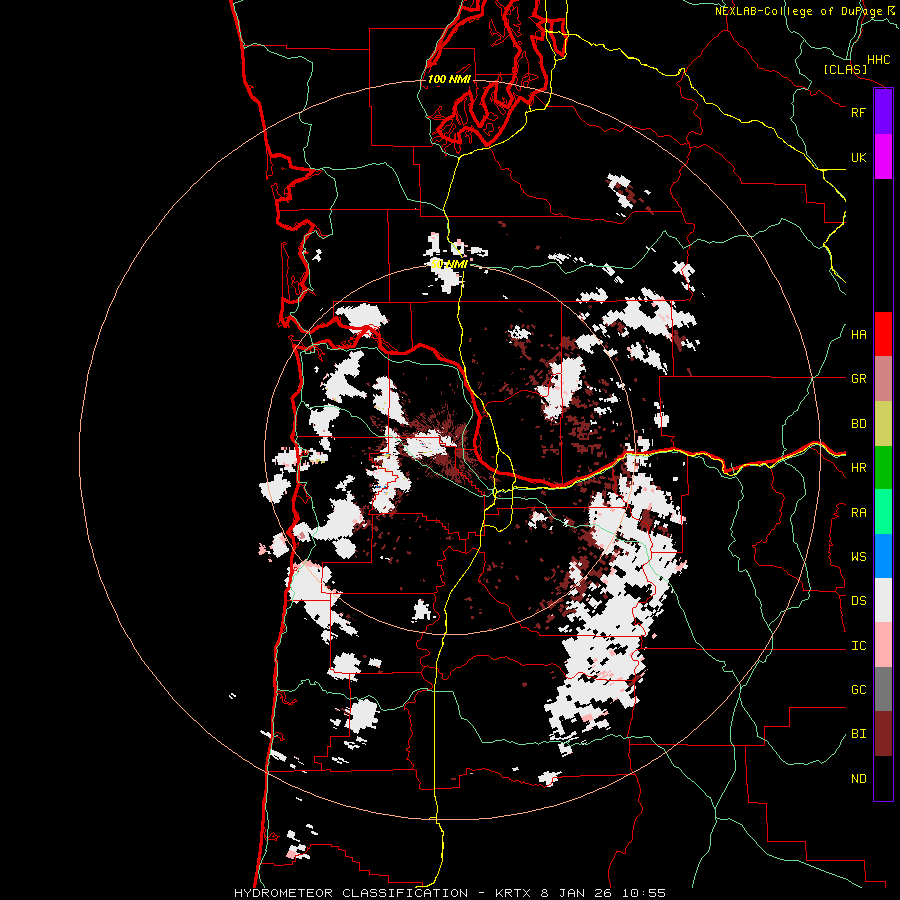Screen dimensions: 900x900
Task: Click the 100 NMI range ring label
Action: click(449, 79)
